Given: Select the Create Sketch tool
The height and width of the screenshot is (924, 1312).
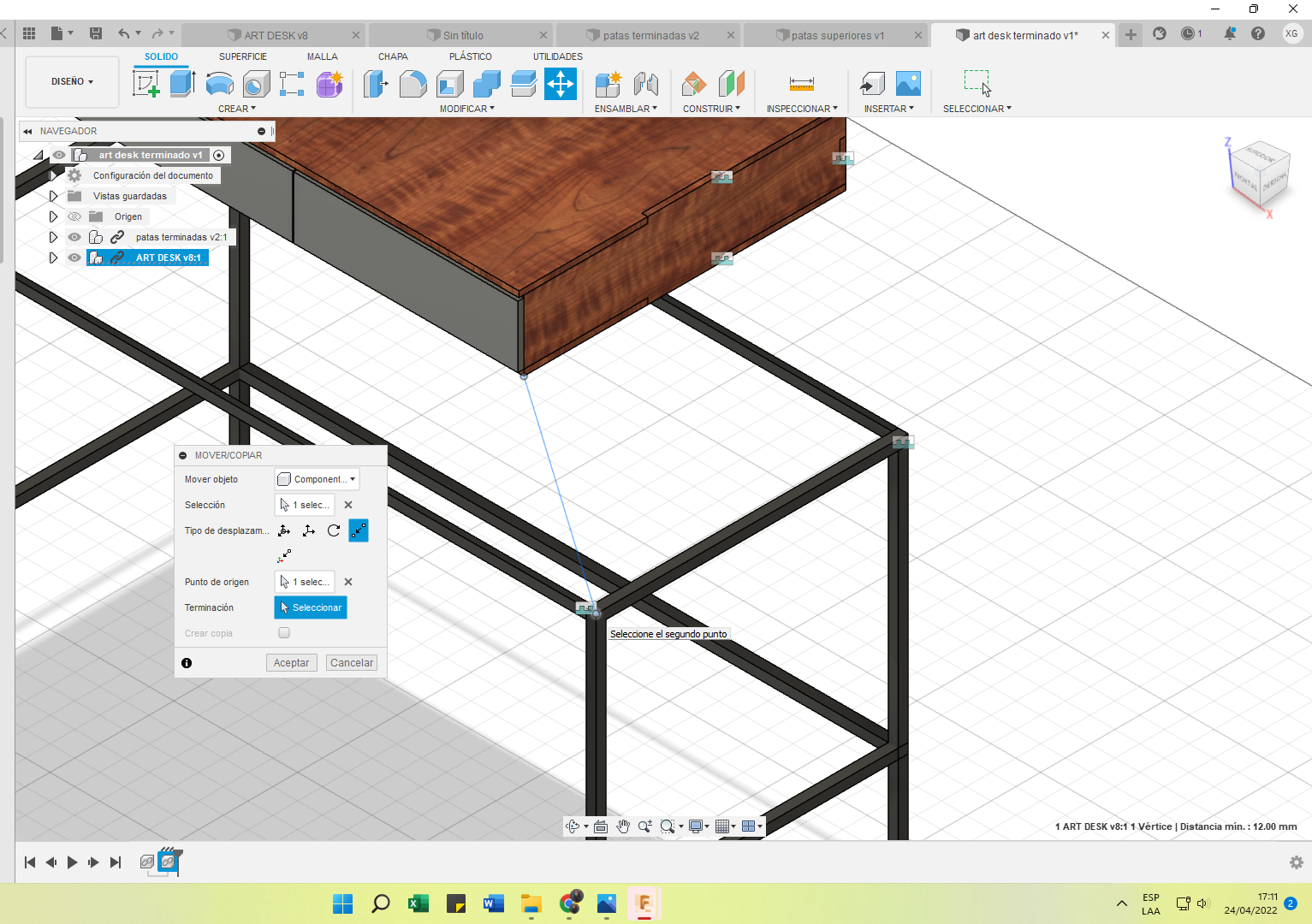Looking at the screenshot, I should point(146,84).
